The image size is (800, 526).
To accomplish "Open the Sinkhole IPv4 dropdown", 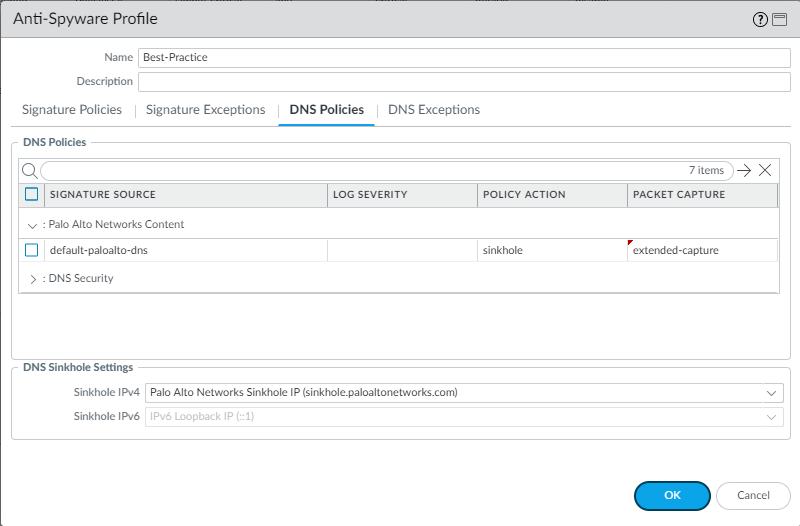I will point(772,393).
